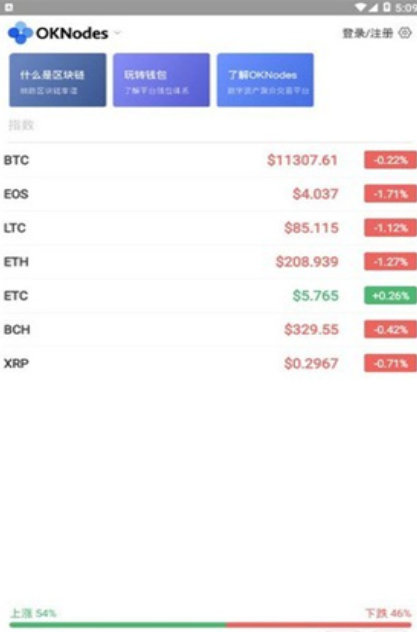Tap the WiFi status icon
Image resolution: width=417 pixels, height=632 pixels.
tap(361, 7)
